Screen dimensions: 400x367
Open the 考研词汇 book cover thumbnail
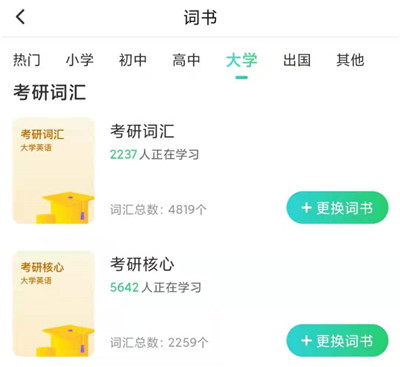point(54,171)
